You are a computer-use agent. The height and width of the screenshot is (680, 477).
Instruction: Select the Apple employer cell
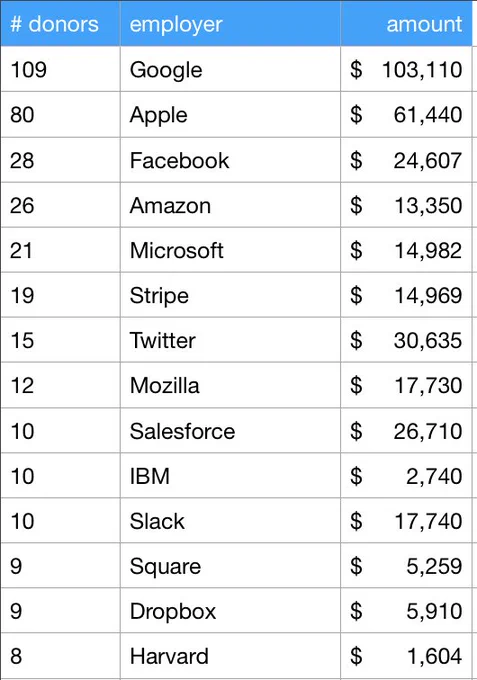[230, 114]
